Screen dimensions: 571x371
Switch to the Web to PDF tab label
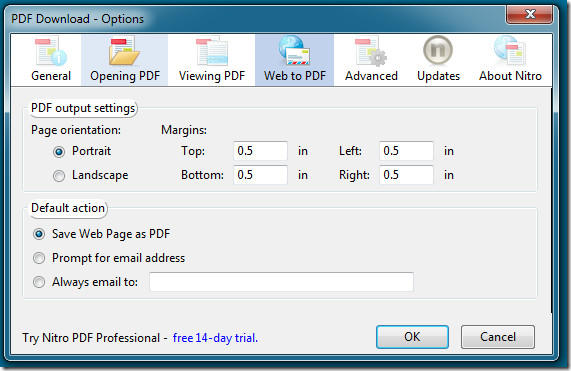click(x=295, y=76)
